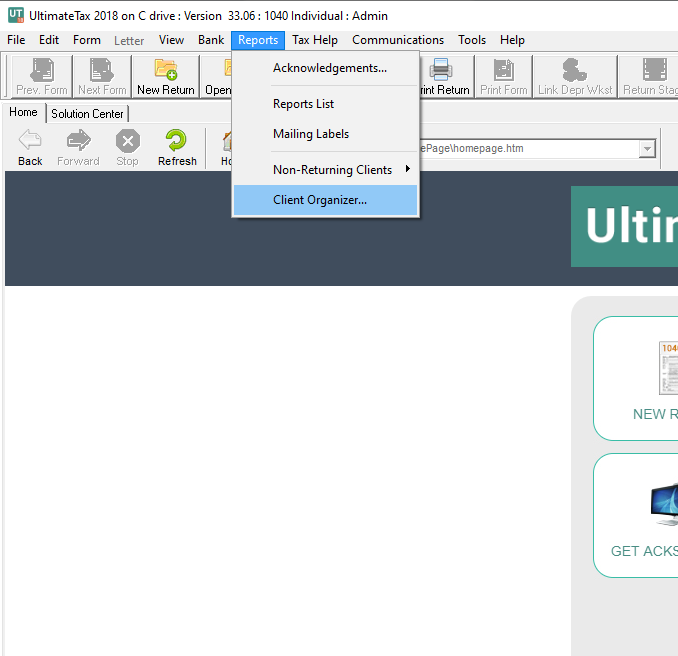Screen dimensions: 678x656
Task: Click the New Return card form icon
Action: 668,368
